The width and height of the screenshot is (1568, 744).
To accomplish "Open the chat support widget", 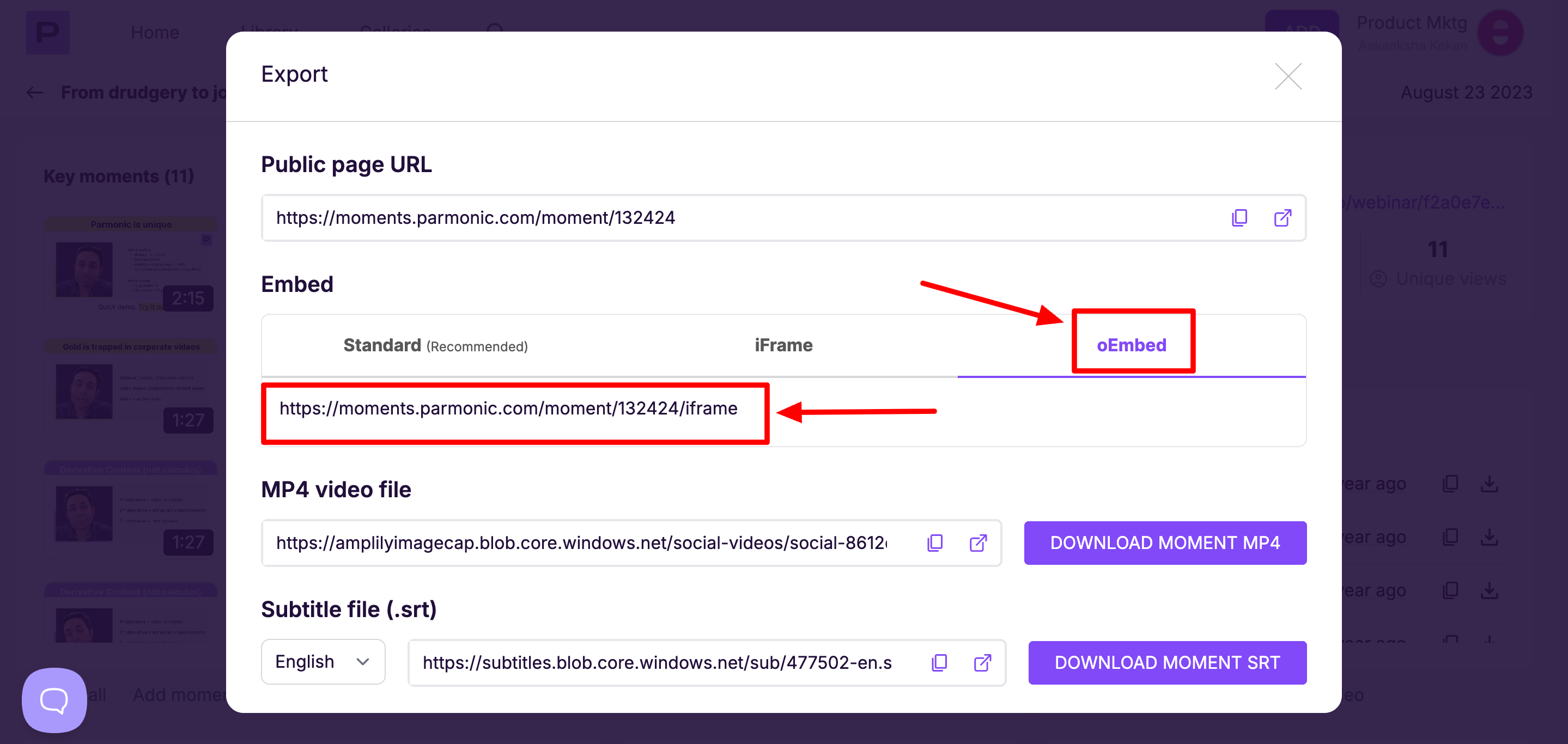I will click(x=54, y=700).
